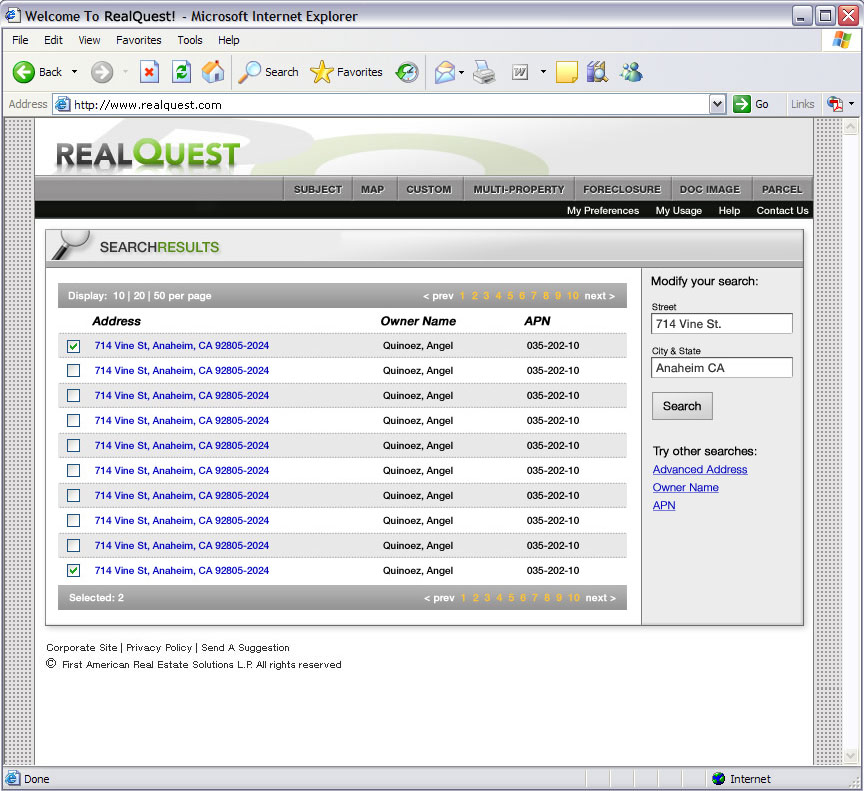
Task: Check the fifth result row checkbox
Action: pos(73,446)
